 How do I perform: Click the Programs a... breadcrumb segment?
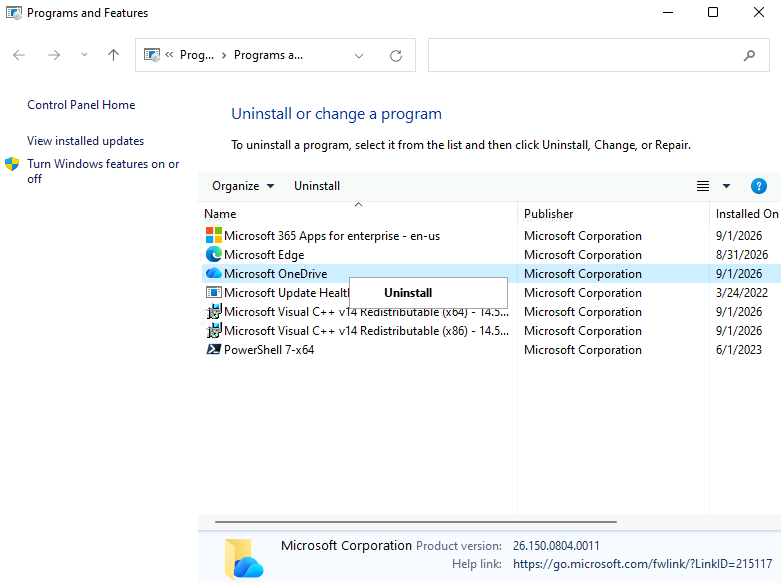(x=268, y=55)
